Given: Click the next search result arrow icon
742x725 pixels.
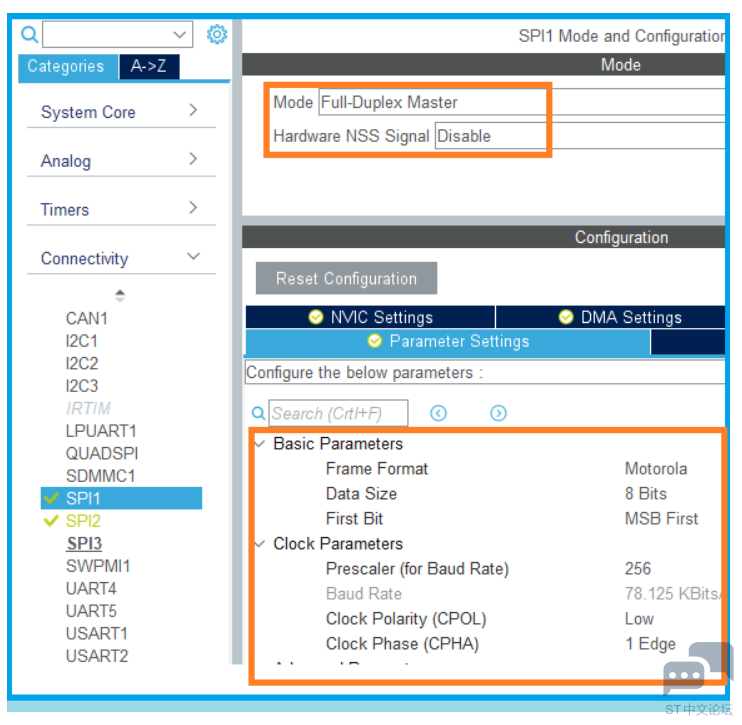Looking at the screenshot, I should coord(498,413).
